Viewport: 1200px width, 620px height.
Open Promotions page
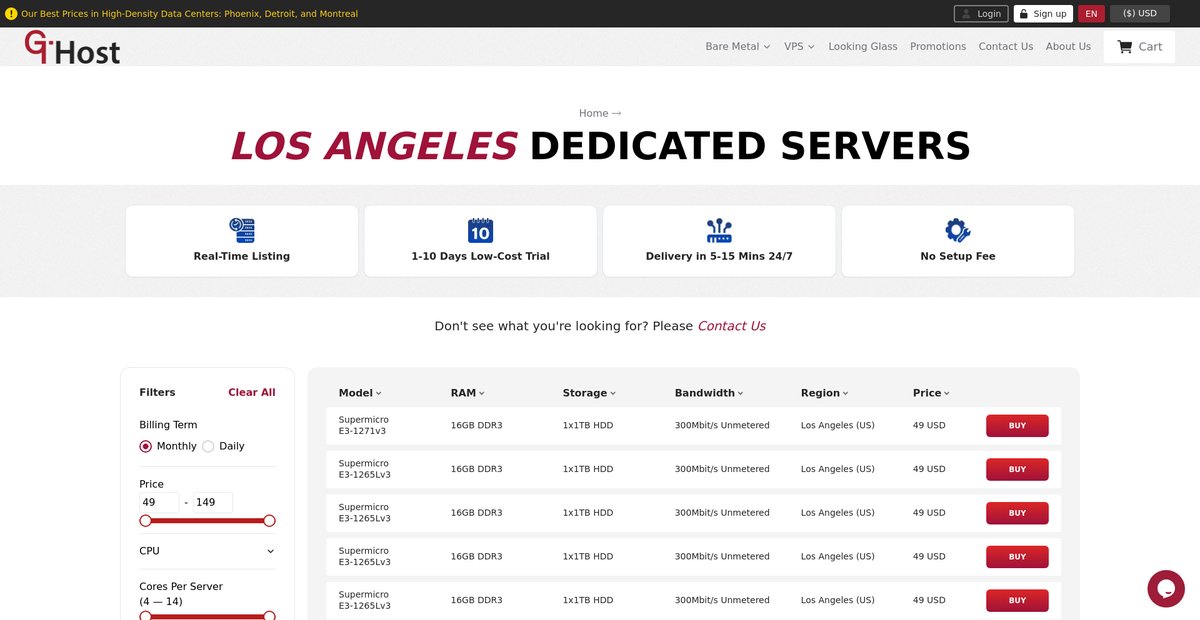[x=938, y=46]
